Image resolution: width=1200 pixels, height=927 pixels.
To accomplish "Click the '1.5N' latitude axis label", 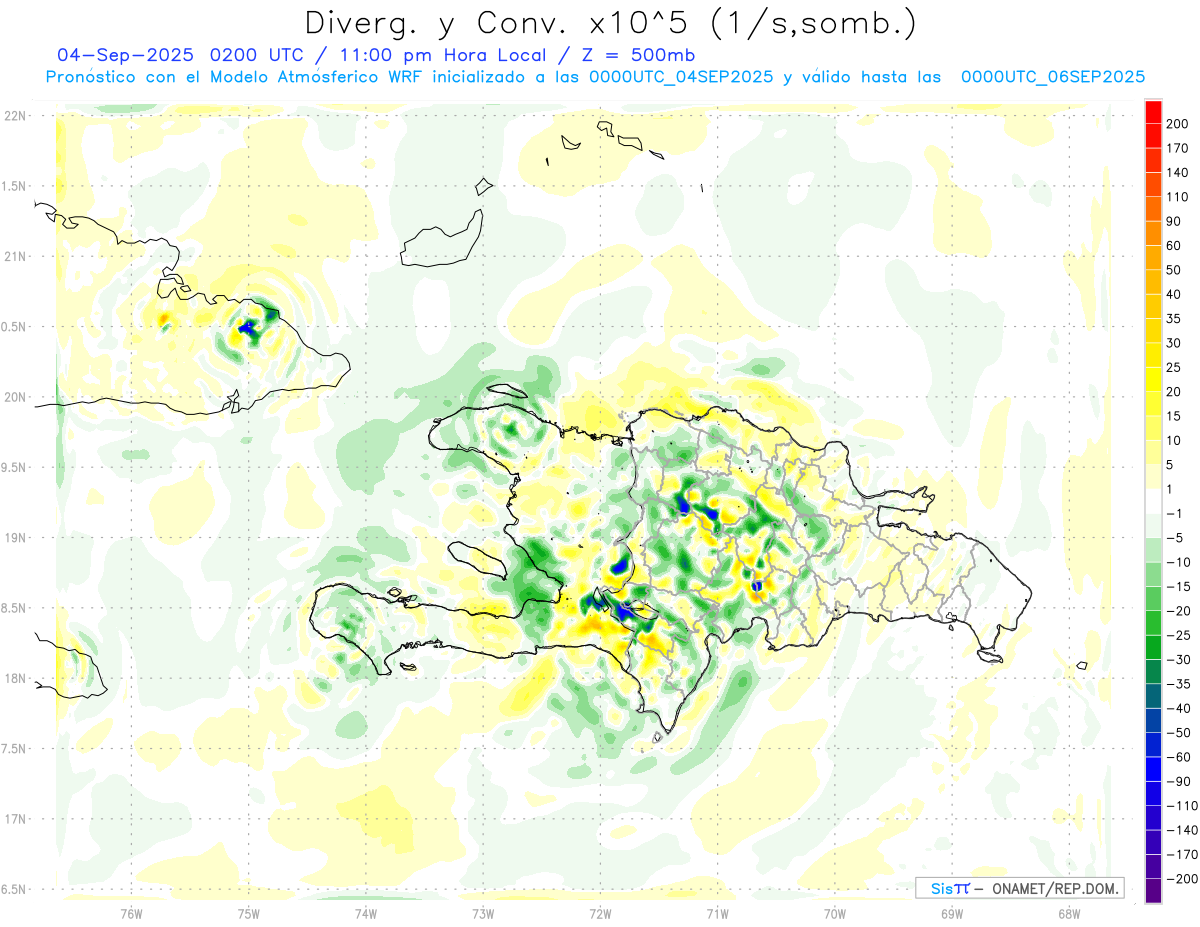I will pos(15,186).
